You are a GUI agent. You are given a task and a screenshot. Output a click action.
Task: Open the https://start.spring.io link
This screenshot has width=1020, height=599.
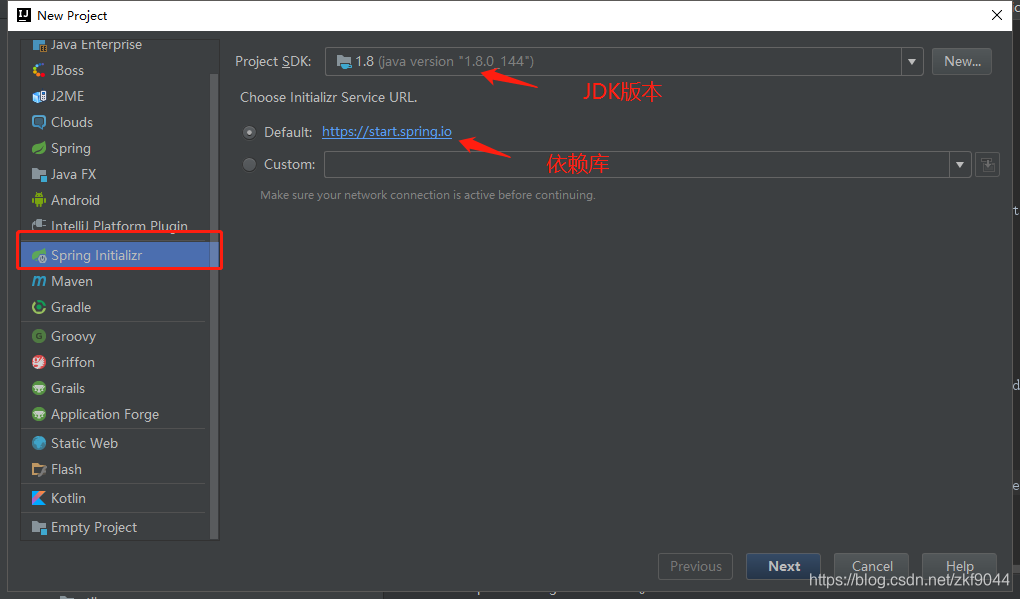386,131
